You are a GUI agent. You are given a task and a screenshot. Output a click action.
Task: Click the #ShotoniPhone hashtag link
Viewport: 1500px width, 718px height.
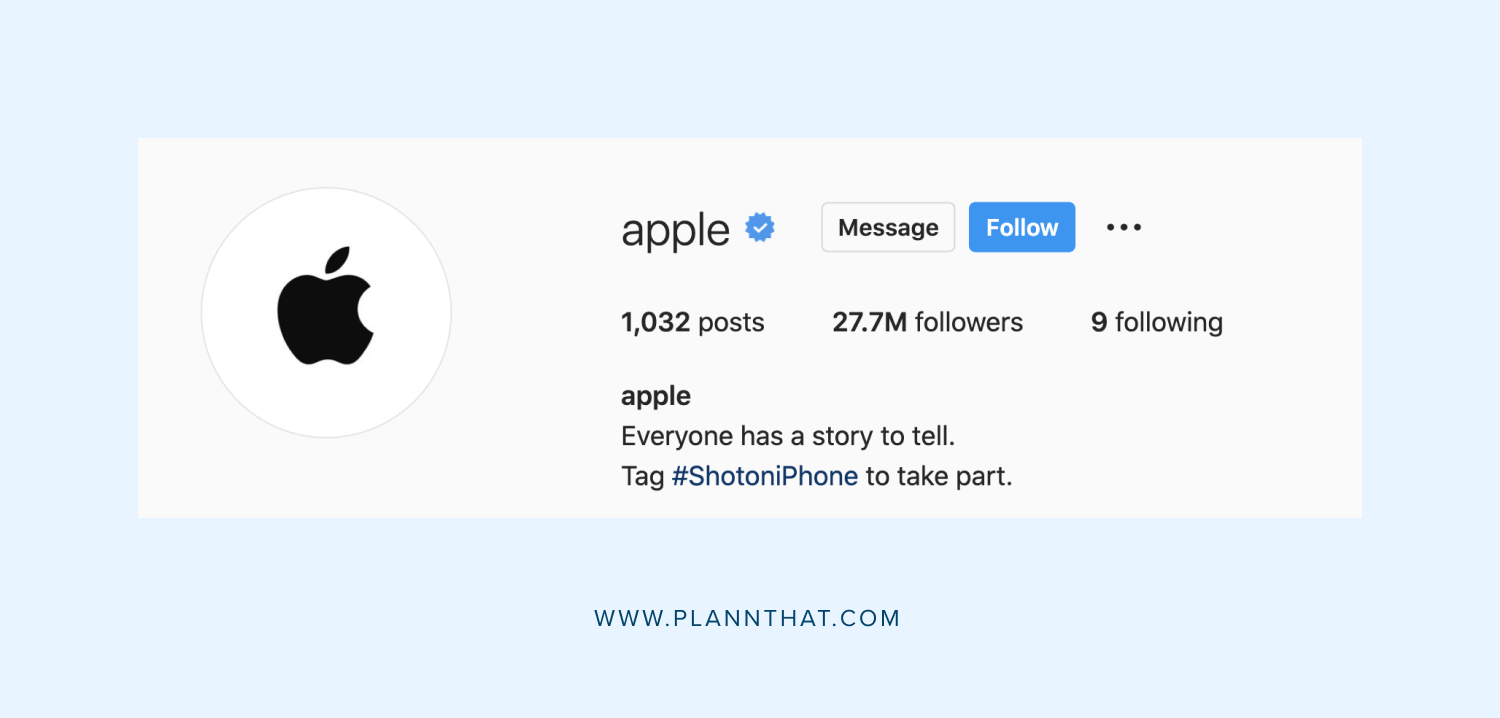point(765,475)
